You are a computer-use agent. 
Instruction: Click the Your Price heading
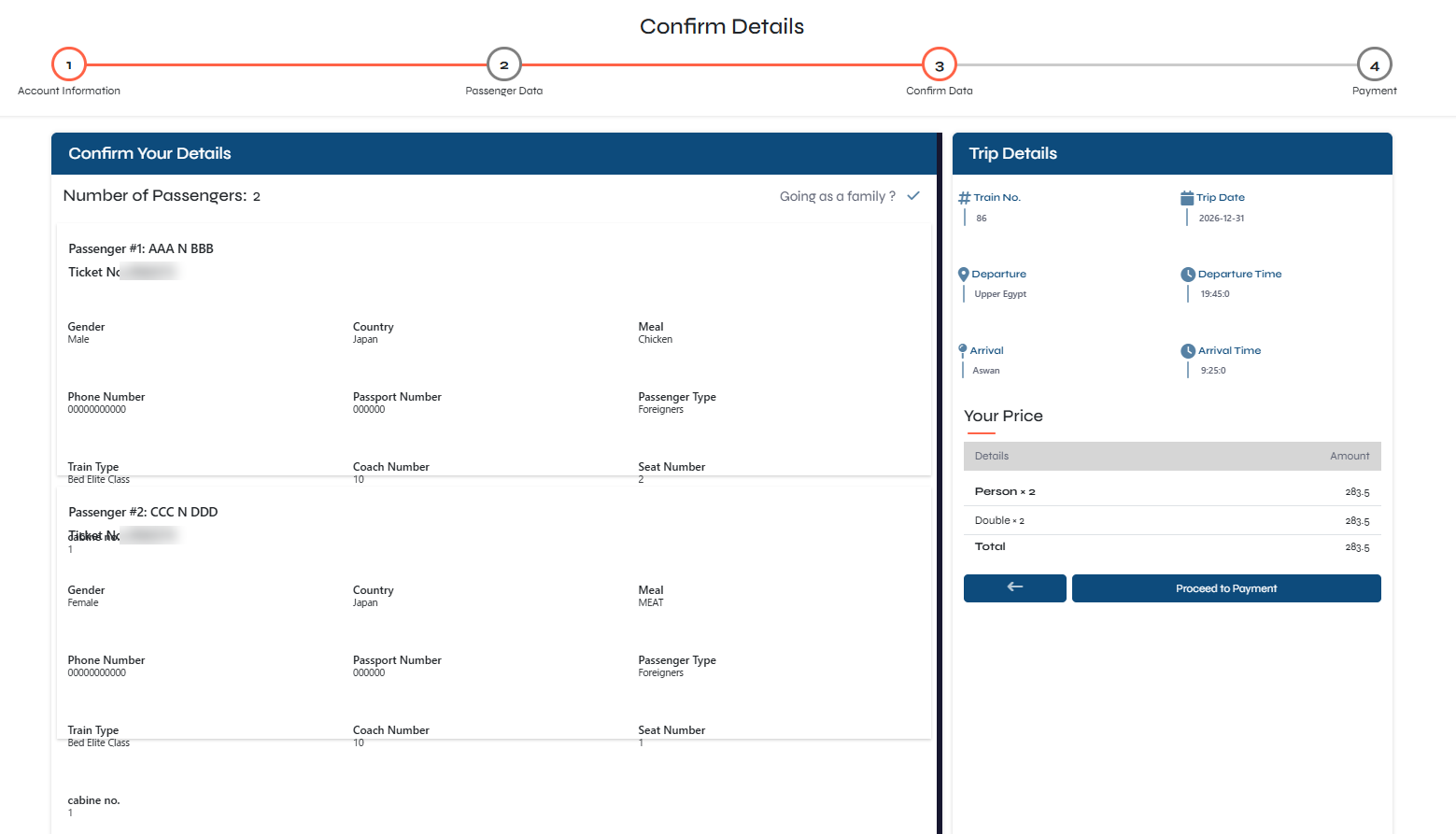(1003, 416)
